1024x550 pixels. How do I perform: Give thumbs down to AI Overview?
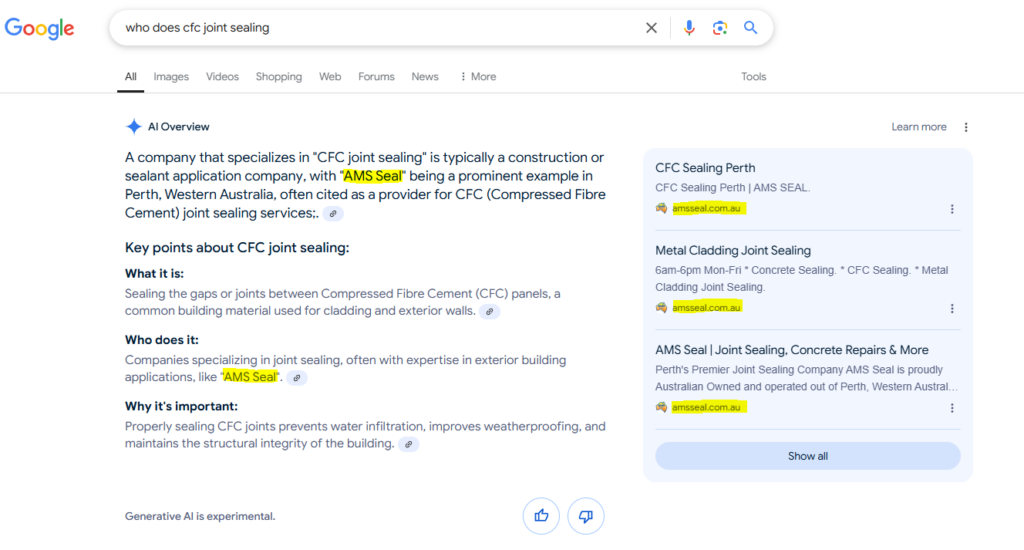point(586,516)
